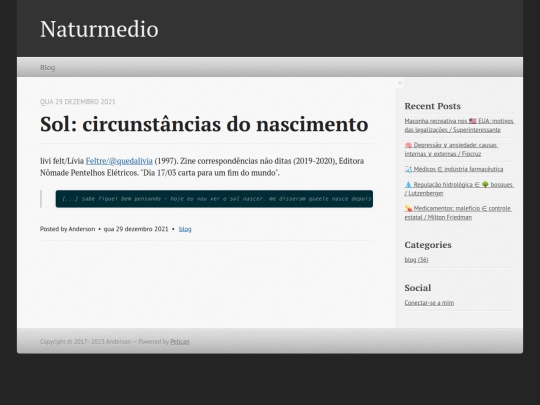
Task: Click the 'Posted by Anderson' text
Action: pyautogui.click(x=68, y=229)
